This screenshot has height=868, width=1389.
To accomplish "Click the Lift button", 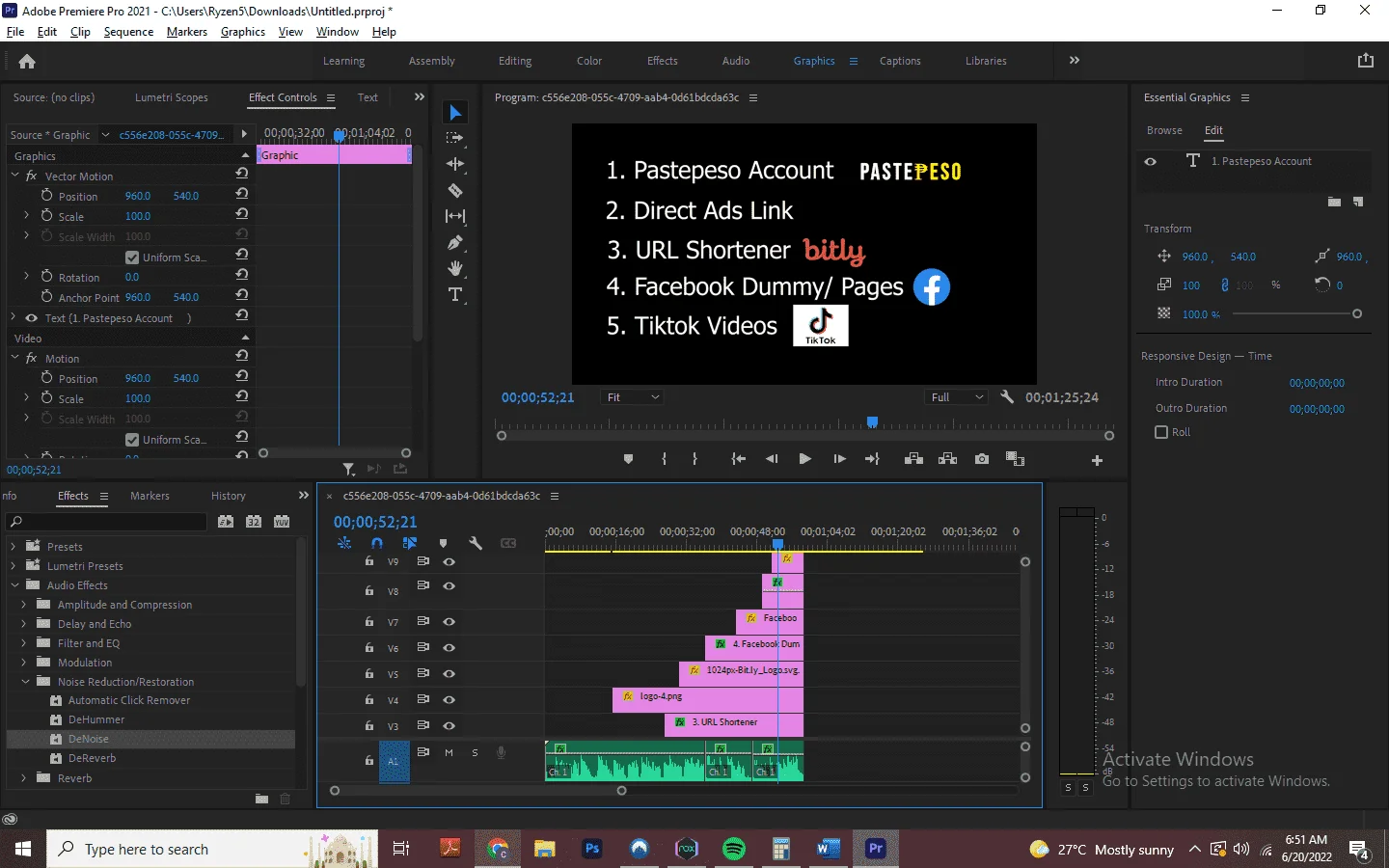I will 913,459.
